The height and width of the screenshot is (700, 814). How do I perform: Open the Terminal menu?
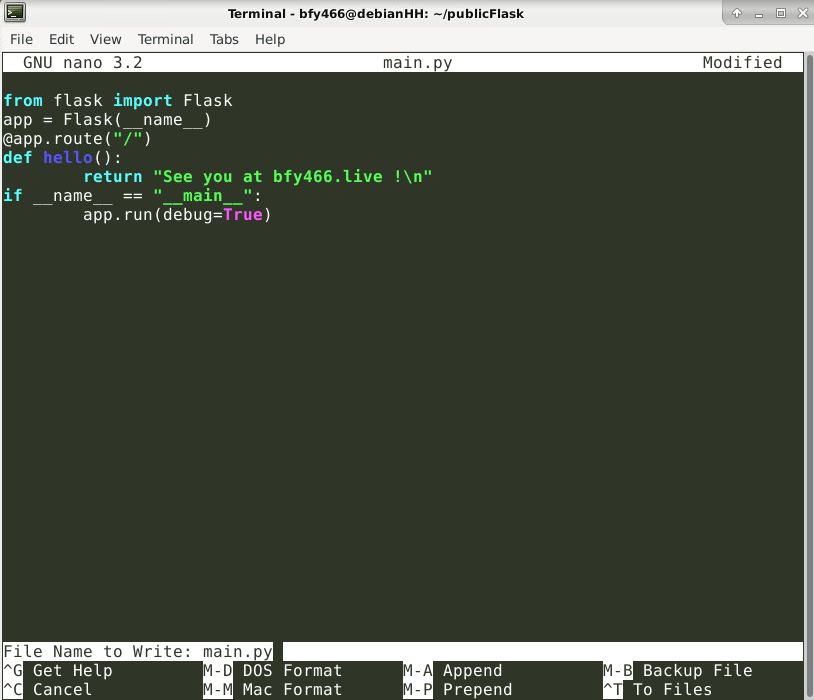click(165, 39)
